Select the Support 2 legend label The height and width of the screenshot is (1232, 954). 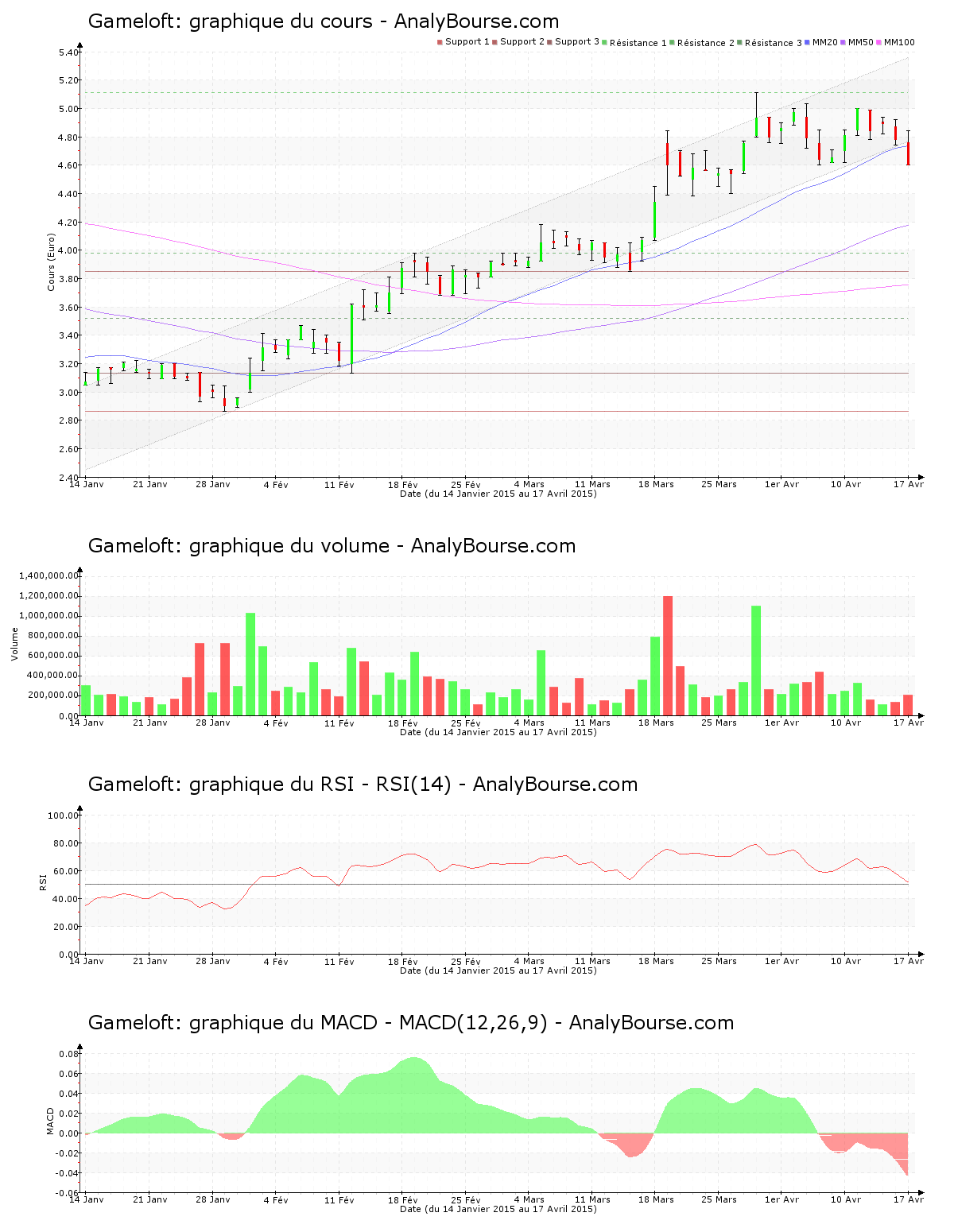(x=522, y=42)
